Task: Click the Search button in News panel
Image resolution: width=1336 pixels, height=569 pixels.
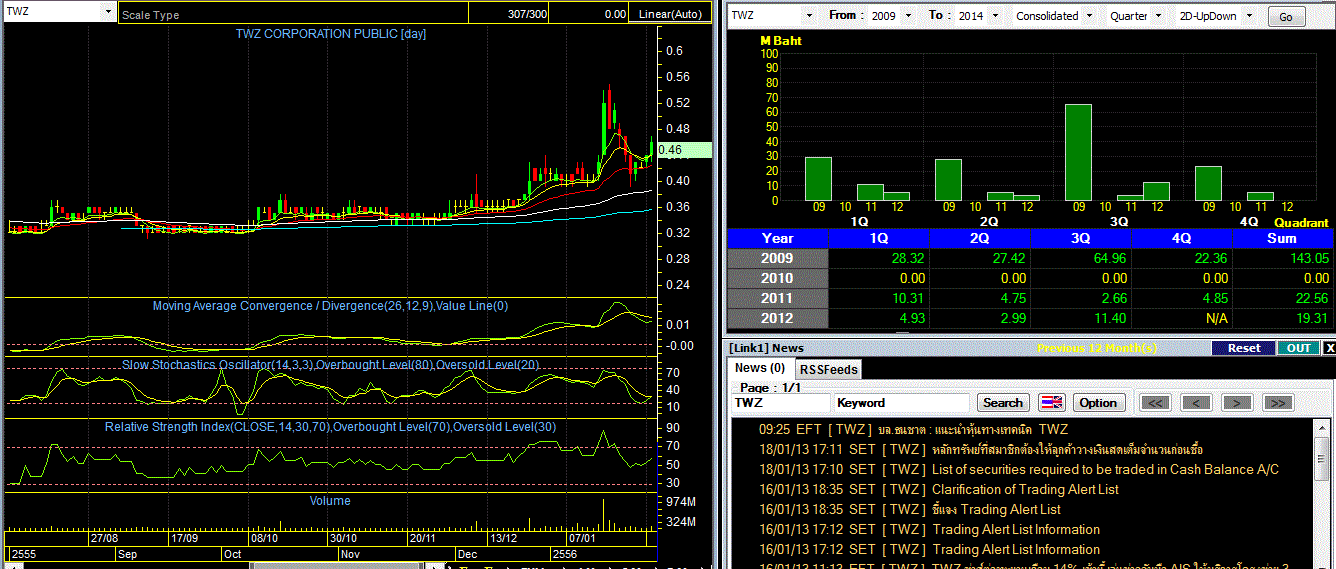Action: [1003, 403]
